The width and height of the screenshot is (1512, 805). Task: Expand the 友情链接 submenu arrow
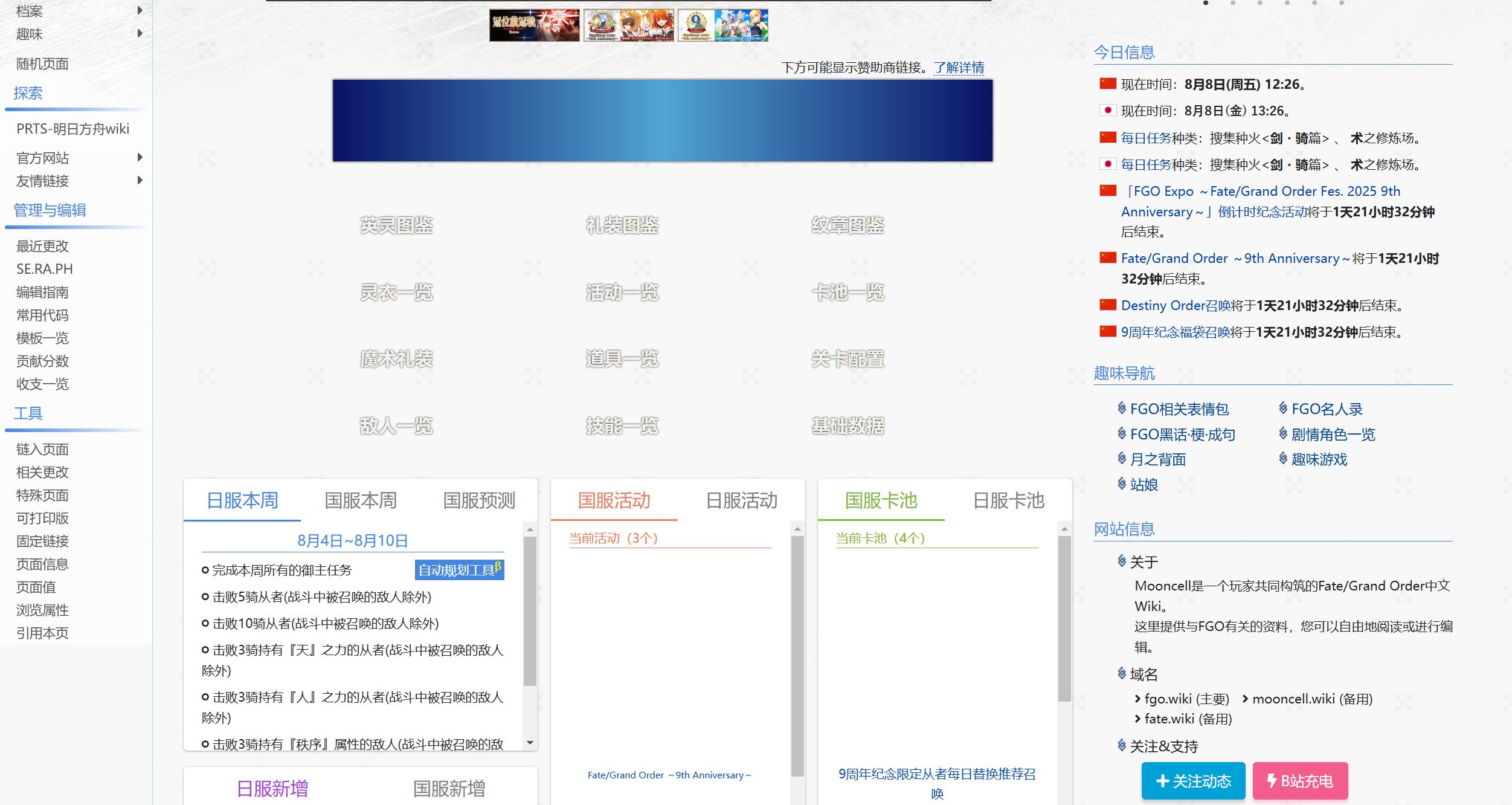tap(140, 181)
